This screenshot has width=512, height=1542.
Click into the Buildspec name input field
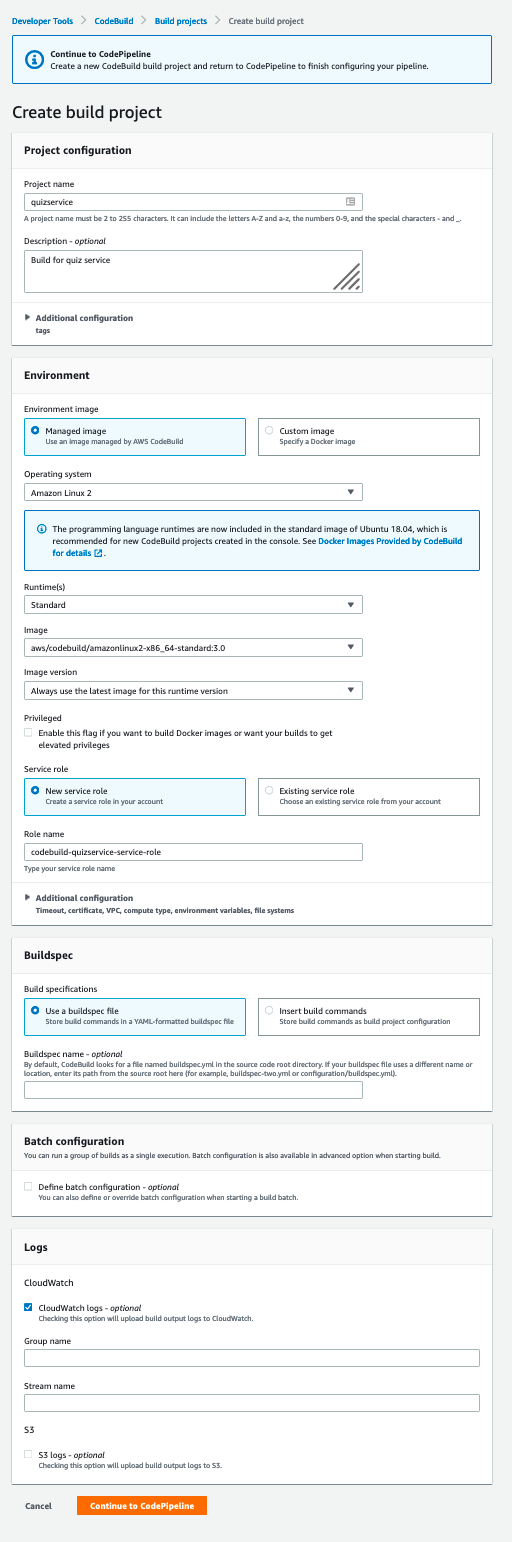point(193,1090)
